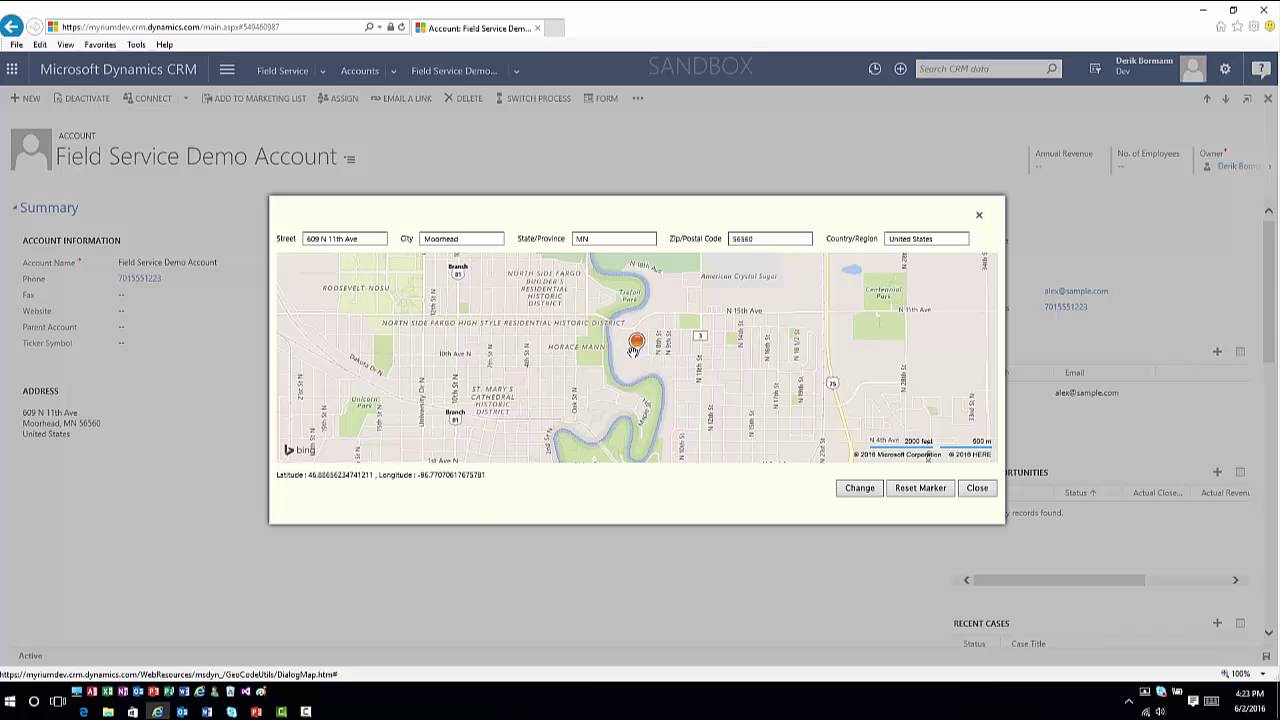The image size is (1280, 720).
Task: Open the Windows Start button
Action: [10, 702]
